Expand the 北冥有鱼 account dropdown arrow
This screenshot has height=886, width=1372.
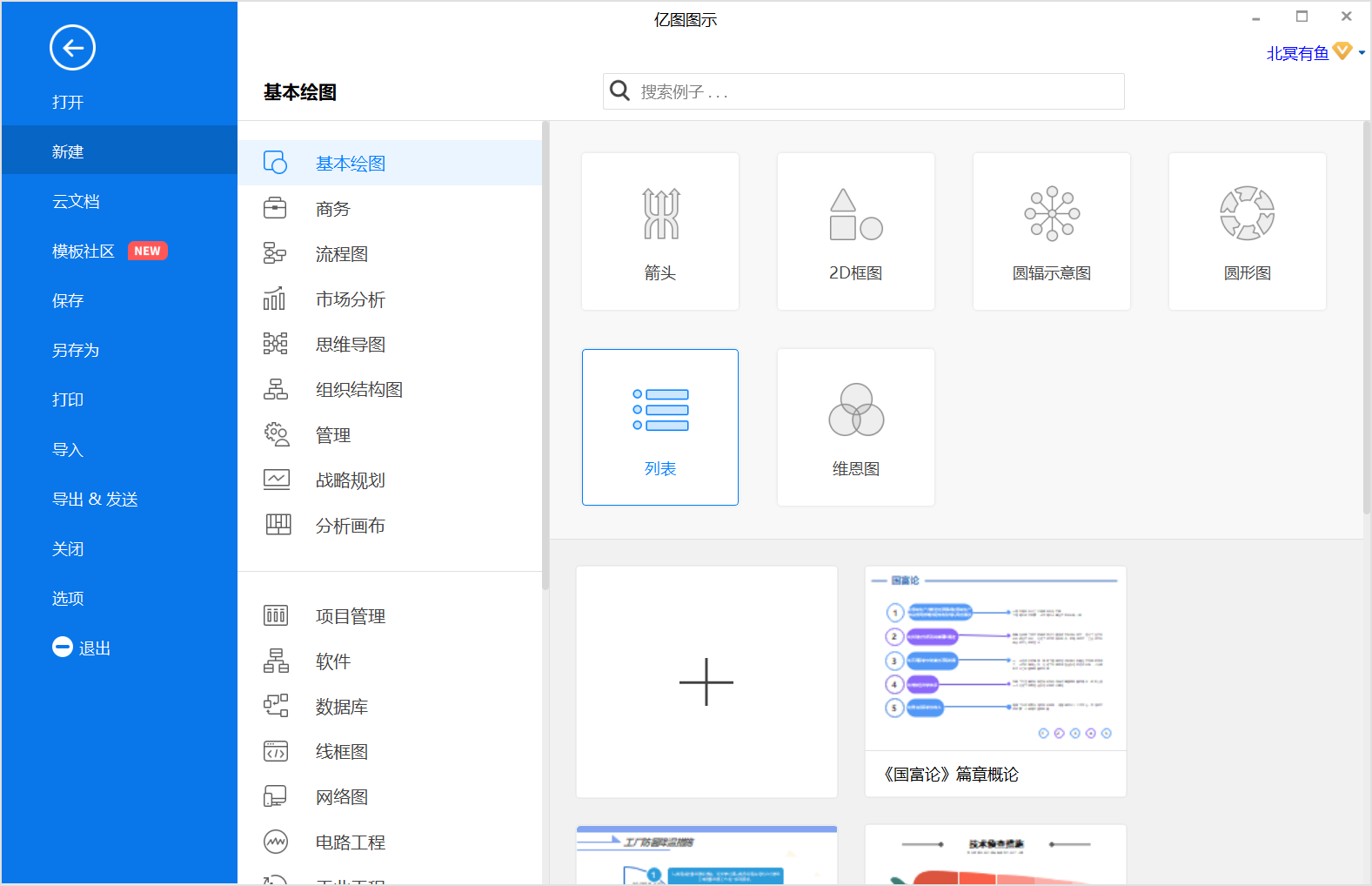(1362, 53)
